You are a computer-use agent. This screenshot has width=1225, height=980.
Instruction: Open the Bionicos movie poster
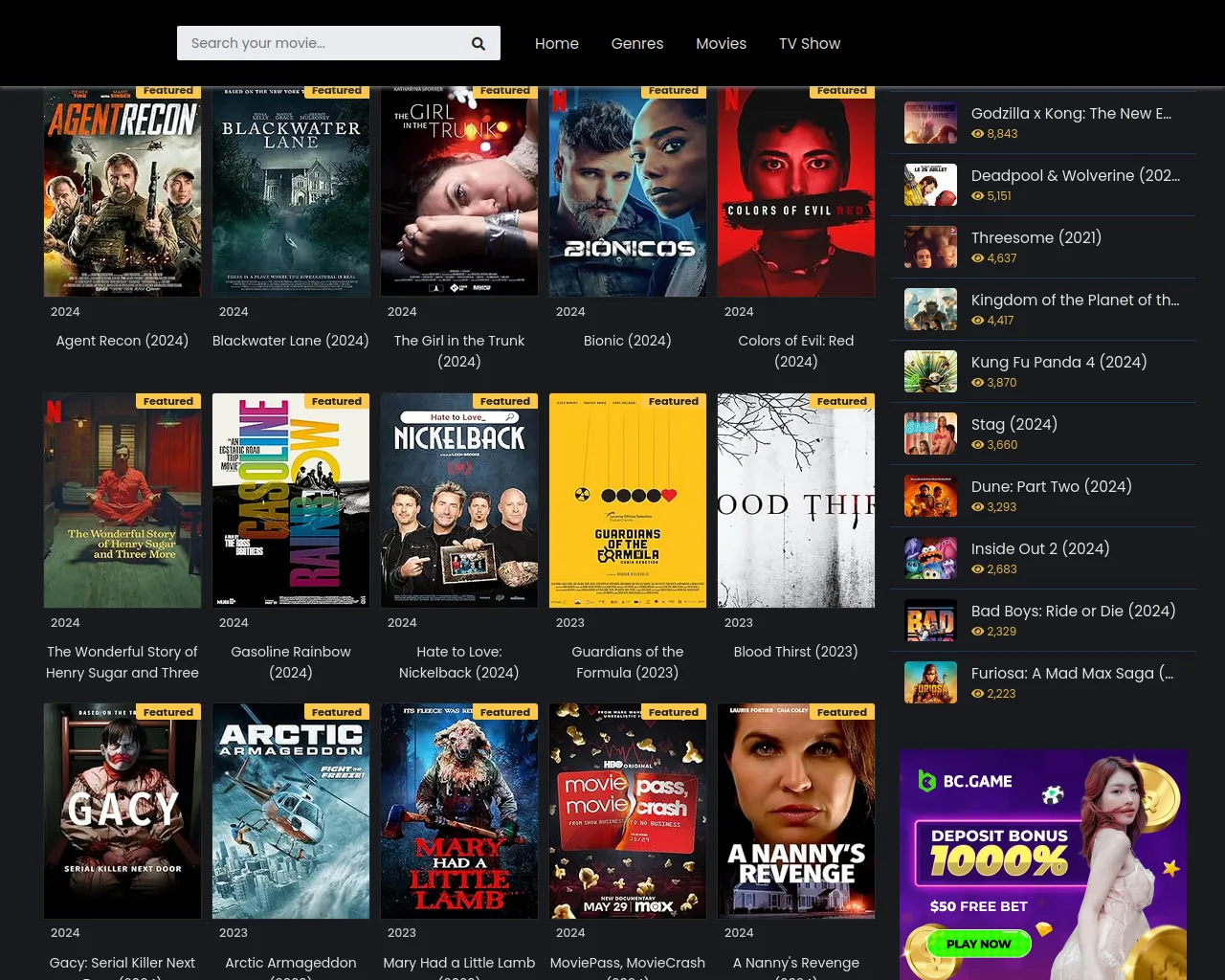point(628,191)
